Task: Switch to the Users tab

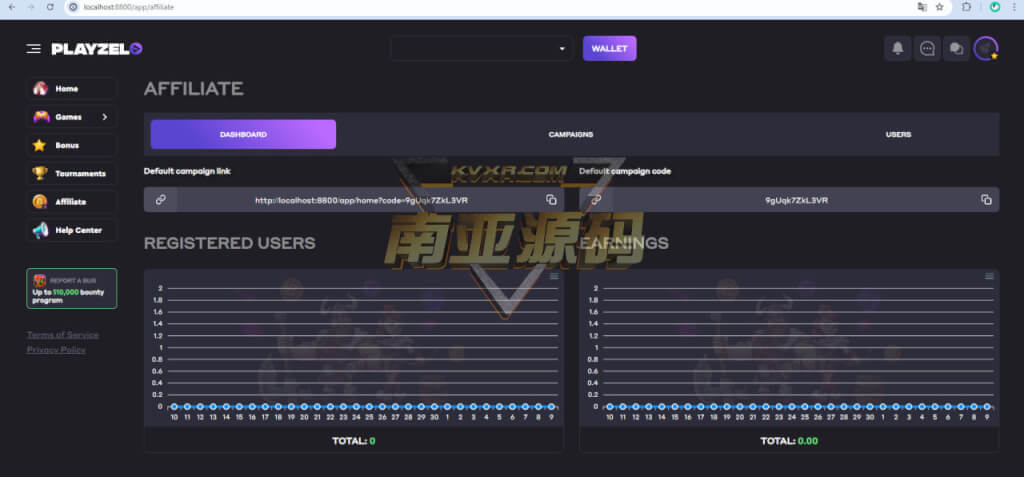Action: 898,135
